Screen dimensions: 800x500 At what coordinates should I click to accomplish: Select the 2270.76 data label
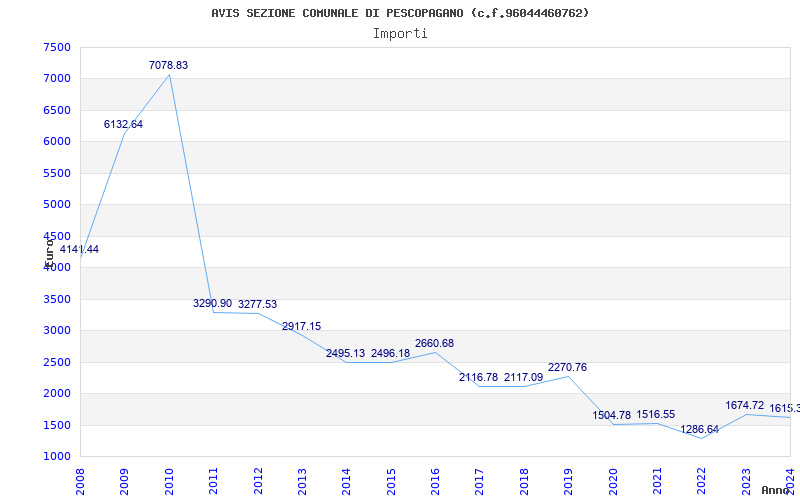(567, 368)
